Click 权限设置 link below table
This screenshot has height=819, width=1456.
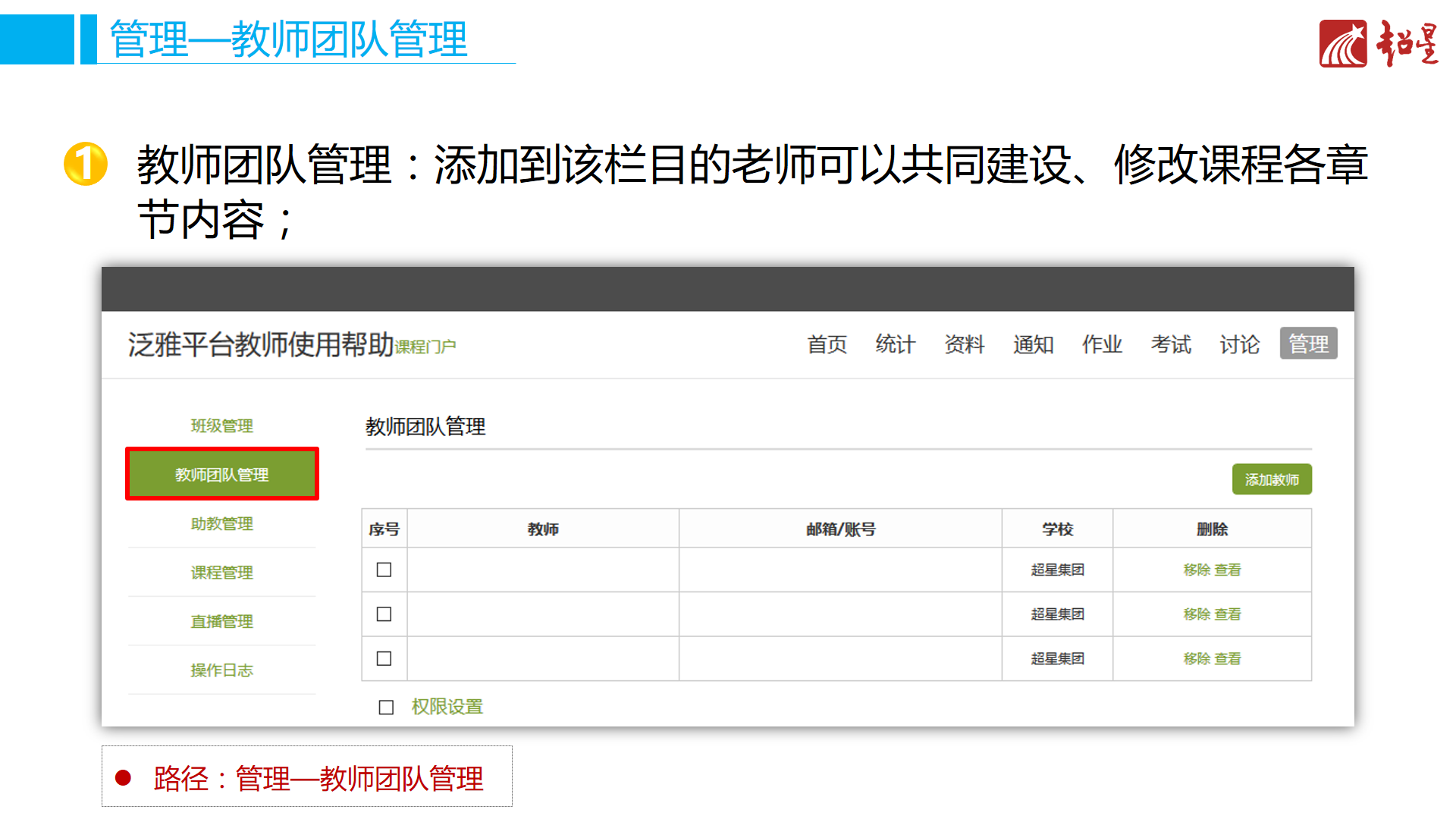447,707
